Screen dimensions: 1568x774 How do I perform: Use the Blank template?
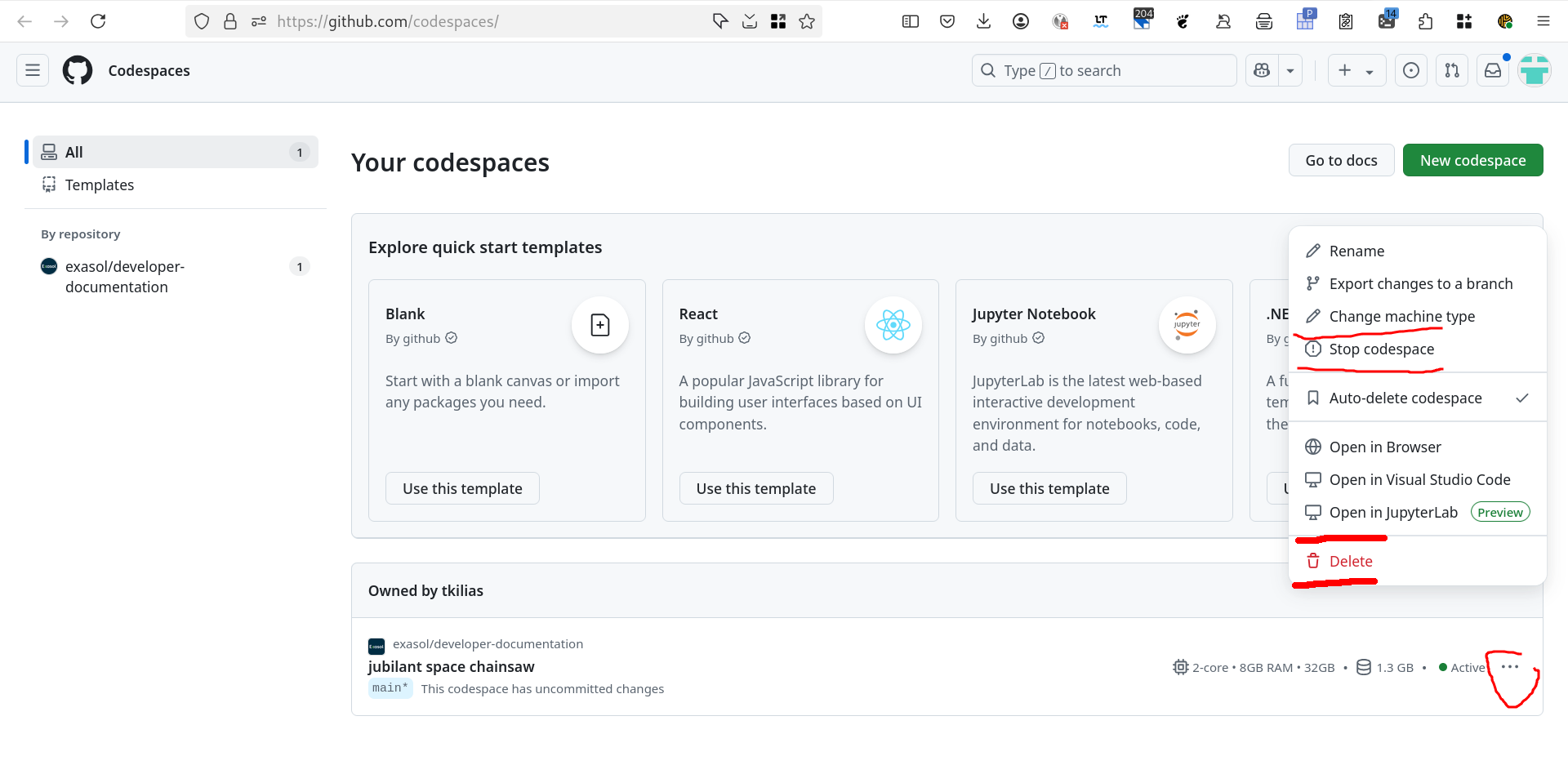click(462, 488)
